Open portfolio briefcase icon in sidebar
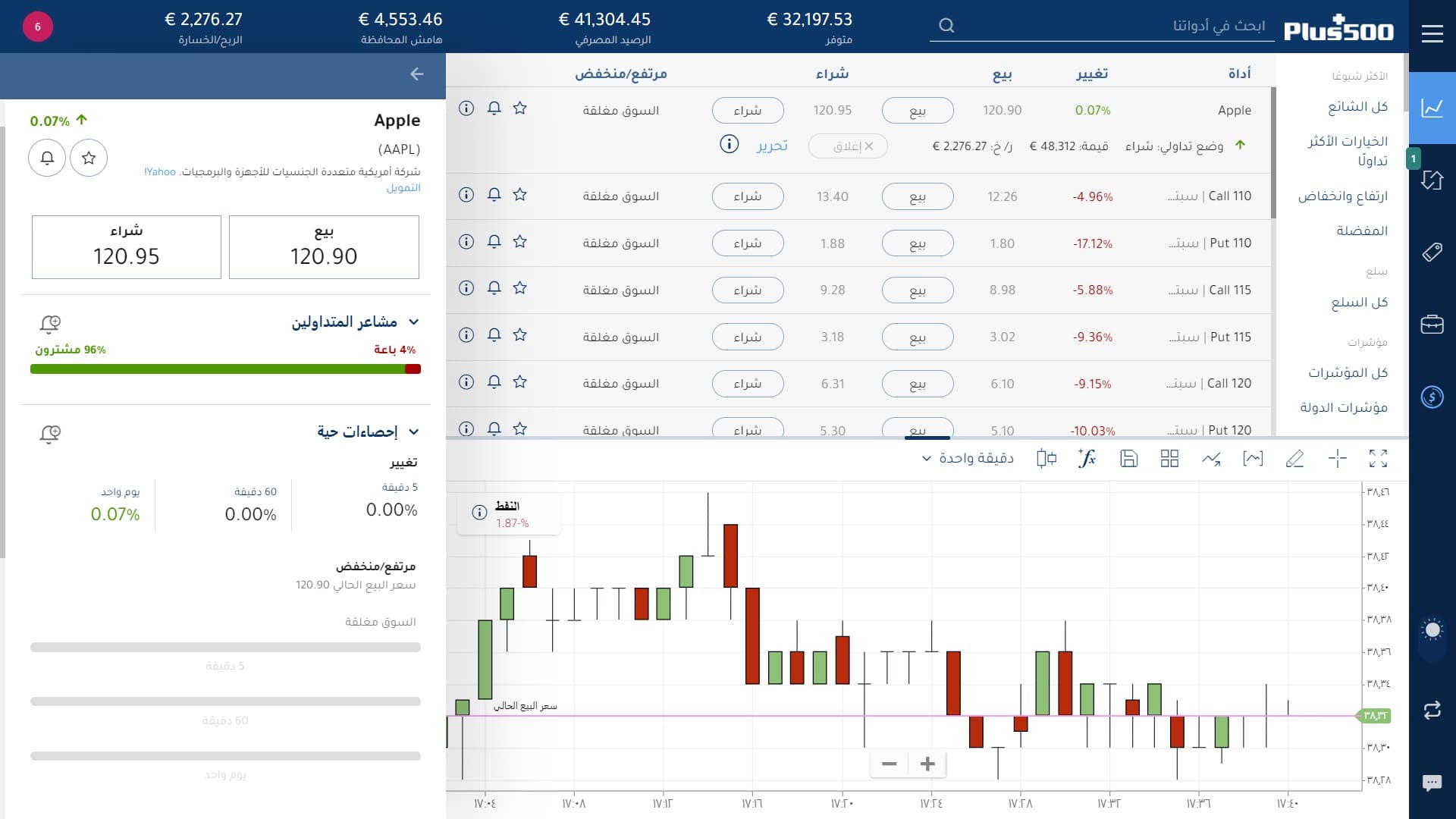This screenshot has height=819, width=1456. click(x=1432, y=325)
